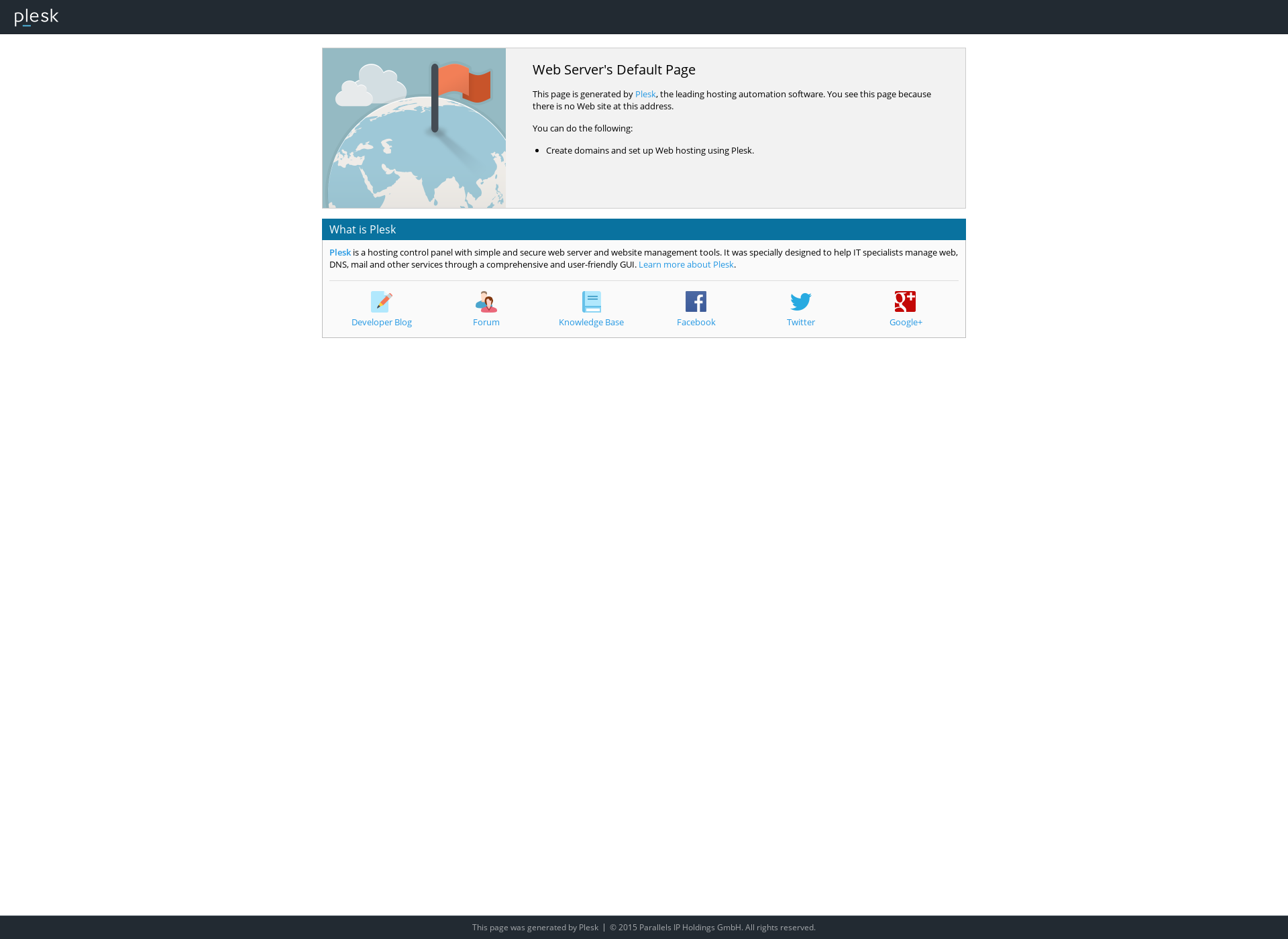The height and width of the screenshot is (939, 1288).
Task: Click the Facebook icon
Action: [x=696, y=301]
